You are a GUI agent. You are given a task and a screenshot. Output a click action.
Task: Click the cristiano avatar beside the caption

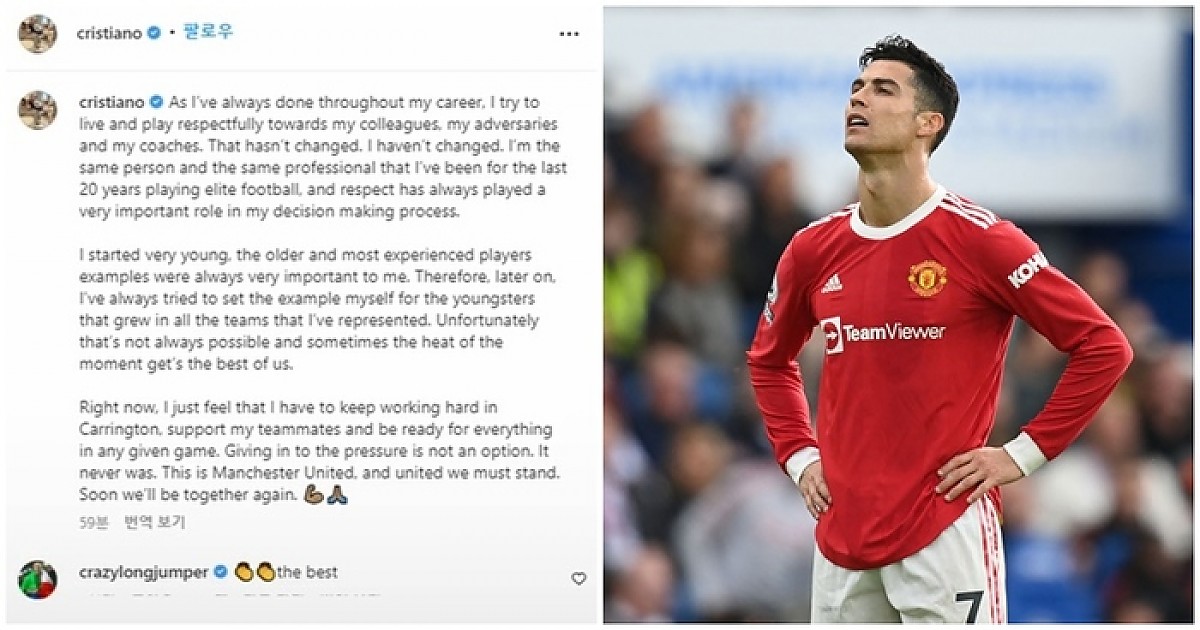tap(37, 110)
